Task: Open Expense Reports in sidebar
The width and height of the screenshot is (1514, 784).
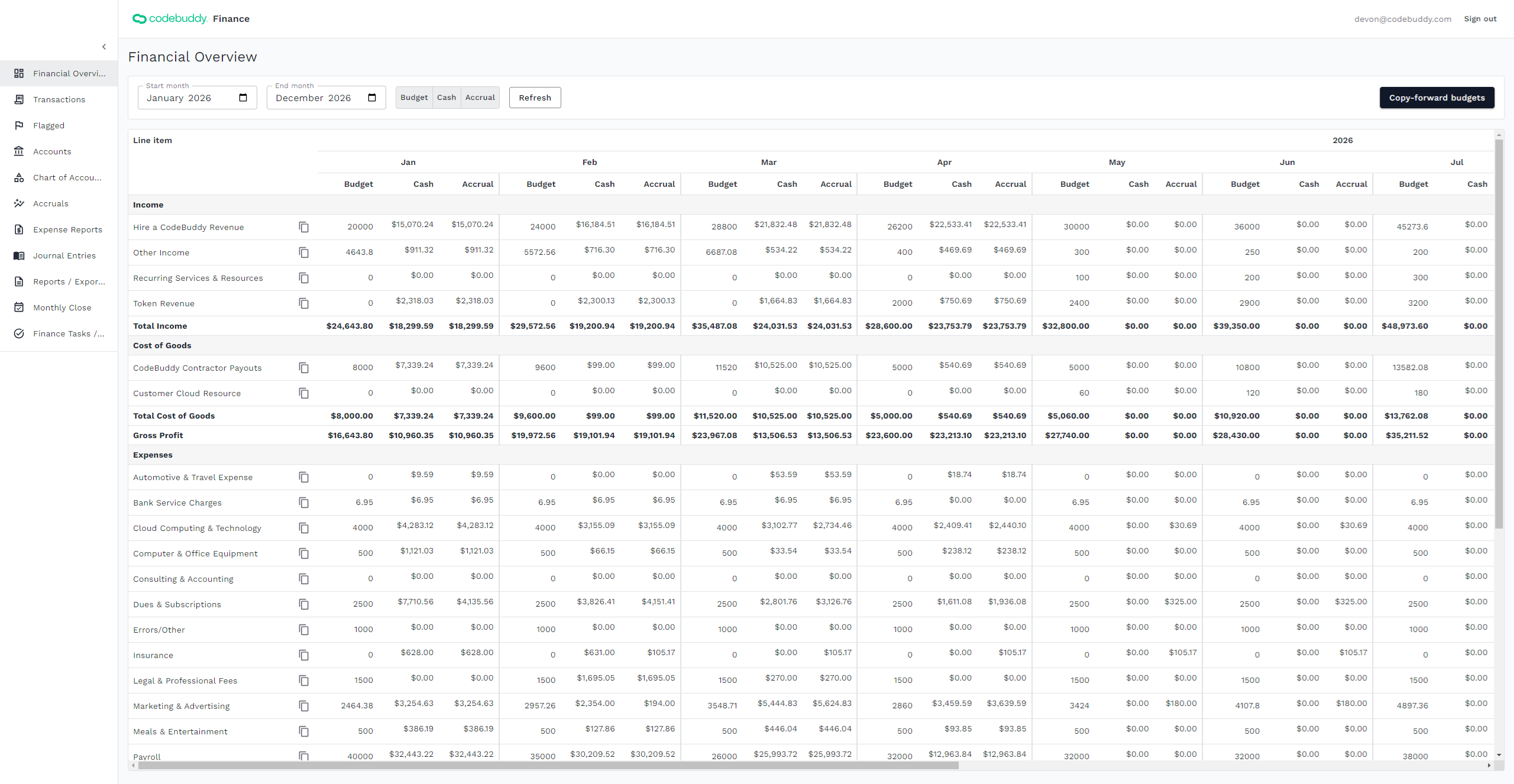Action: (x=67, y=229)
